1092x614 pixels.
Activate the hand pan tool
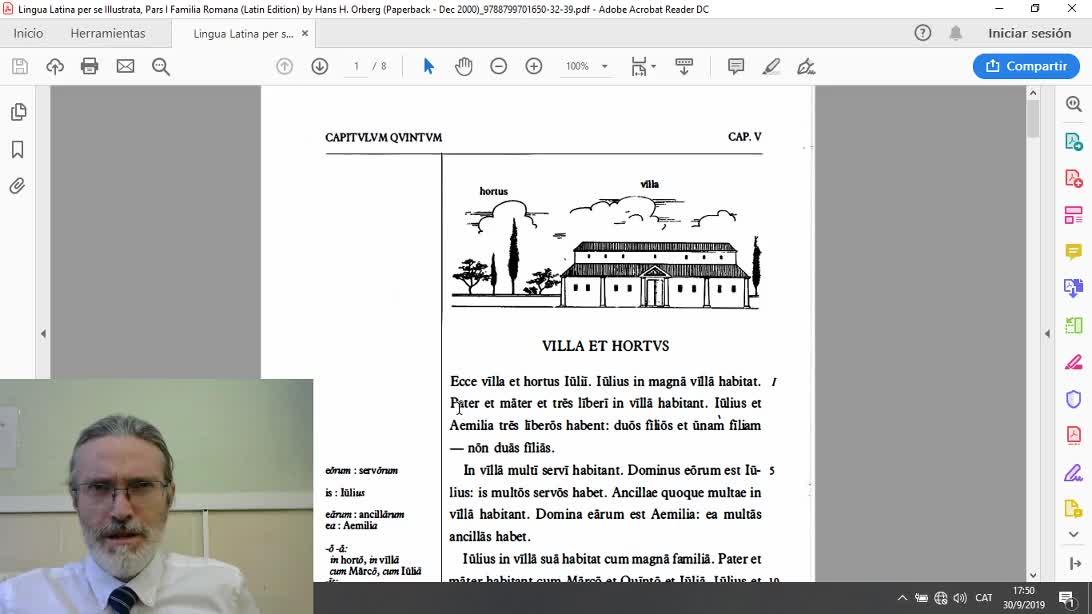464,66
